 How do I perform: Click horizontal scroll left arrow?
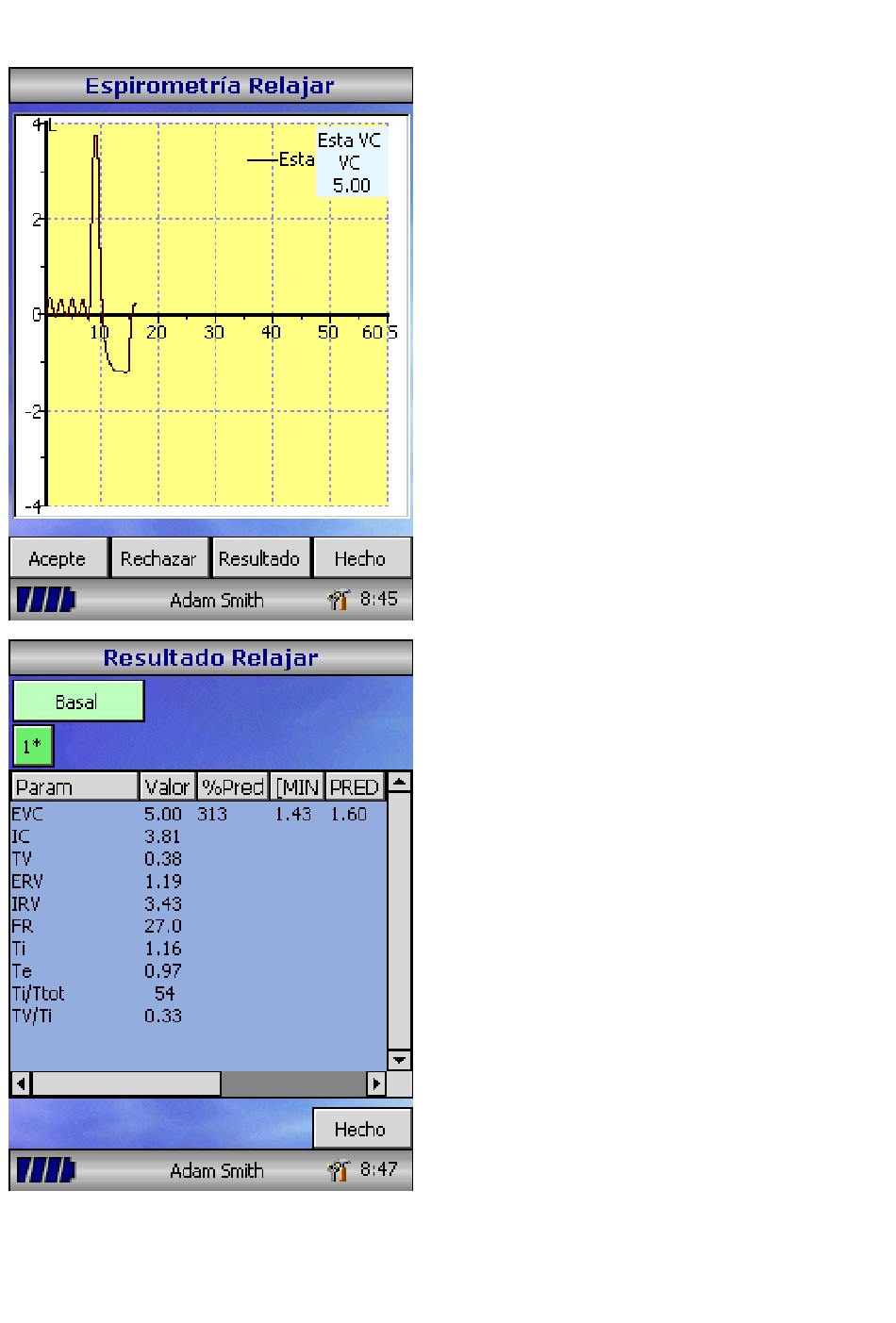pos(21,1083)
